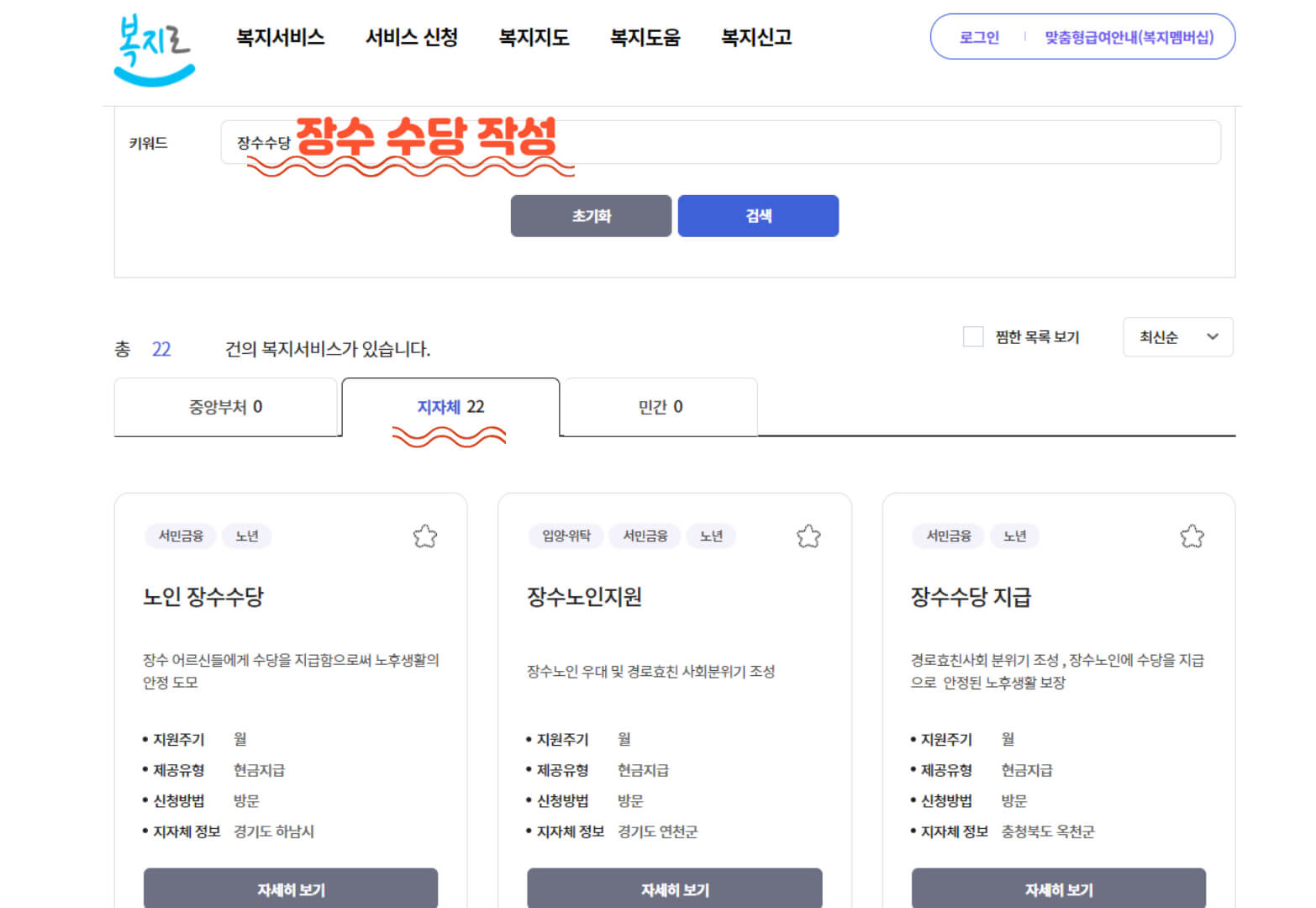Image resolution: width=1316 pixels, height=908 pixels.
Task: Enable the 찜한 목록 보기 checkbox
Action: click(x=973, y=336)
